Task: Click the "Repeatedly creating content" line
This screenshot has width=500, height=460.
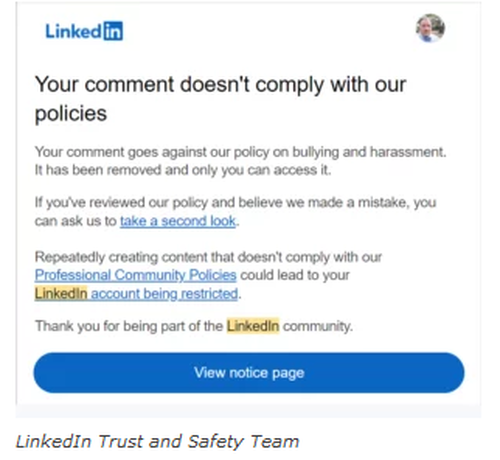Action: click(208, 257)
